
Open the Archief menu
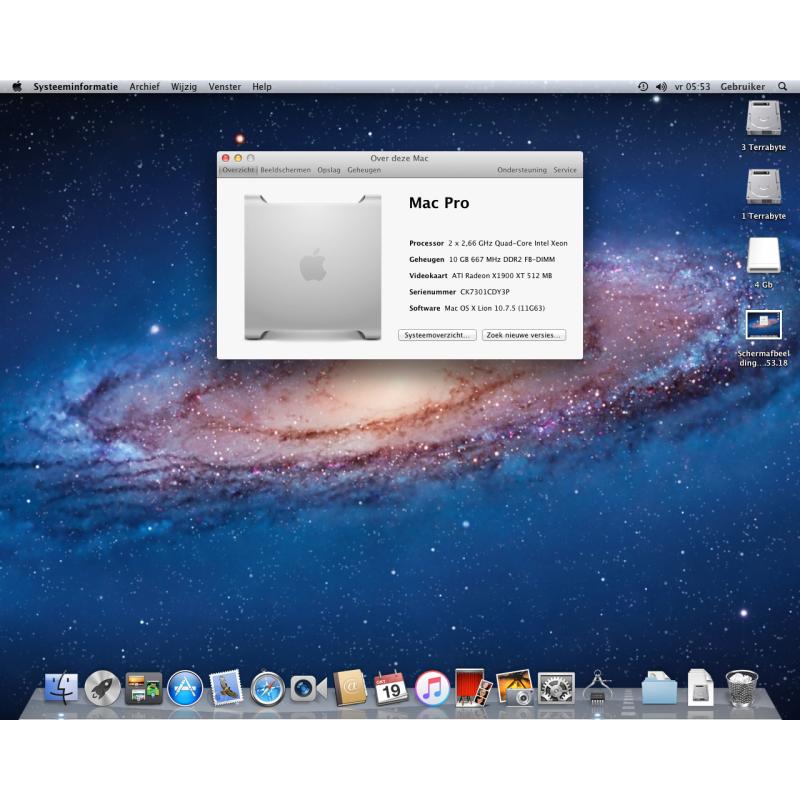144,87
